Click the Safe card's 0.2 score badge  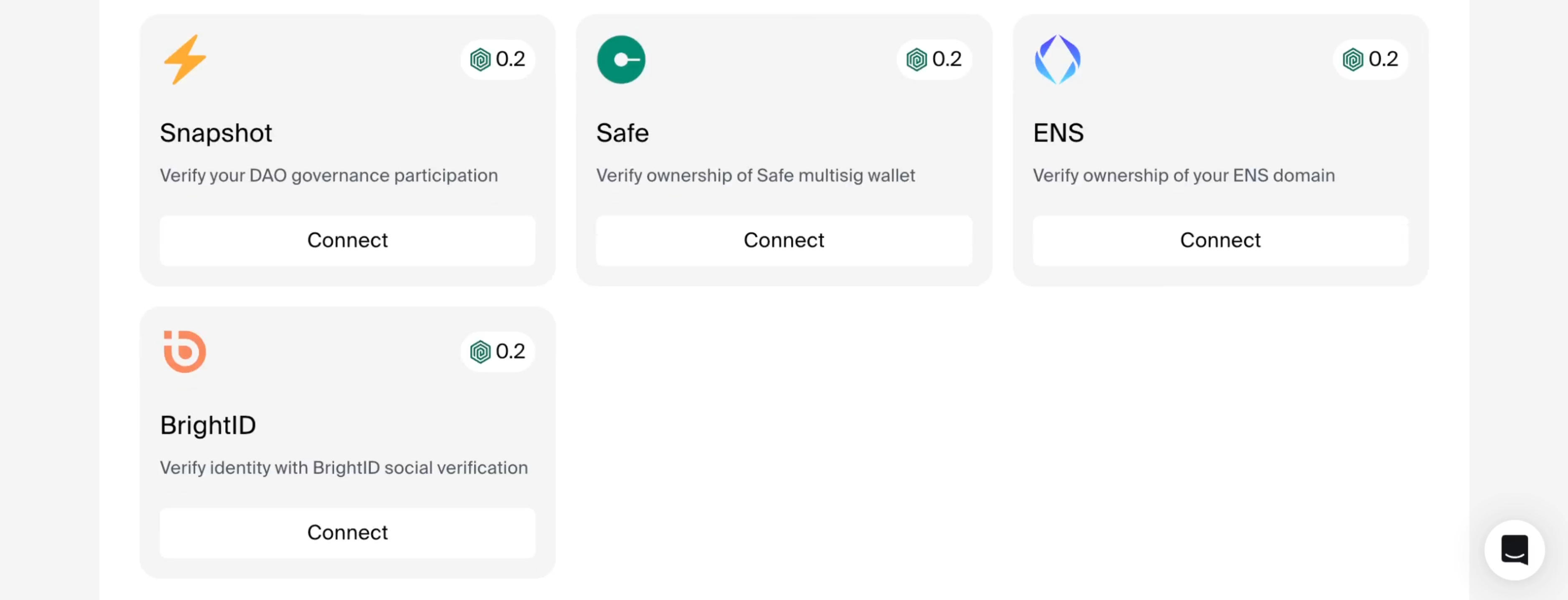pyautogui.click(x=934, y=60)
